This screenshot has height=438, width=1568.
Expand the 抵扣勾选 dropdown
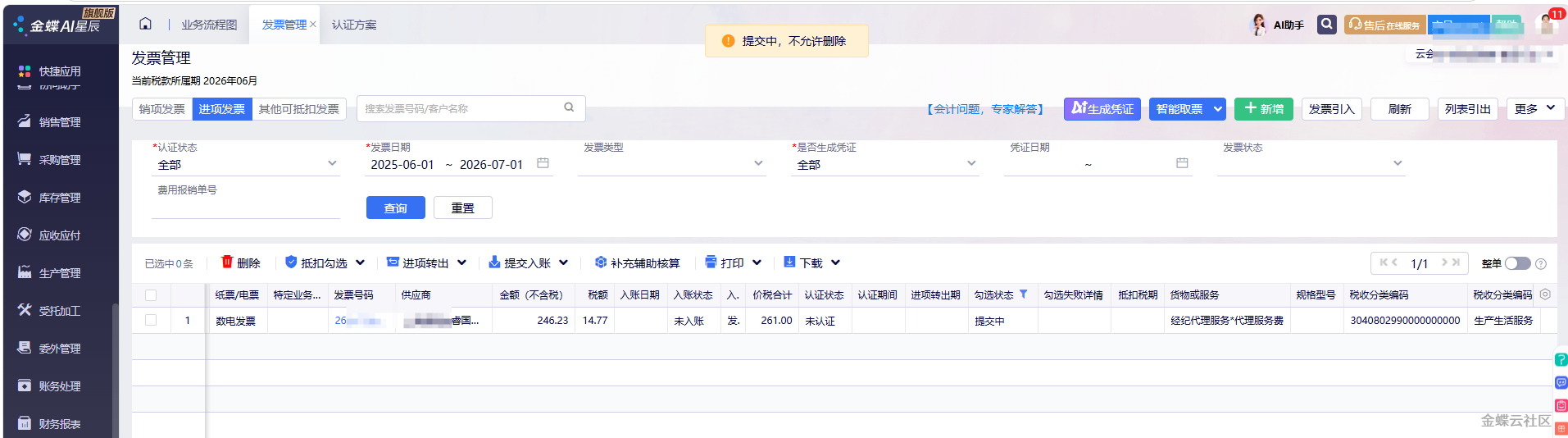tap(360, 262)
